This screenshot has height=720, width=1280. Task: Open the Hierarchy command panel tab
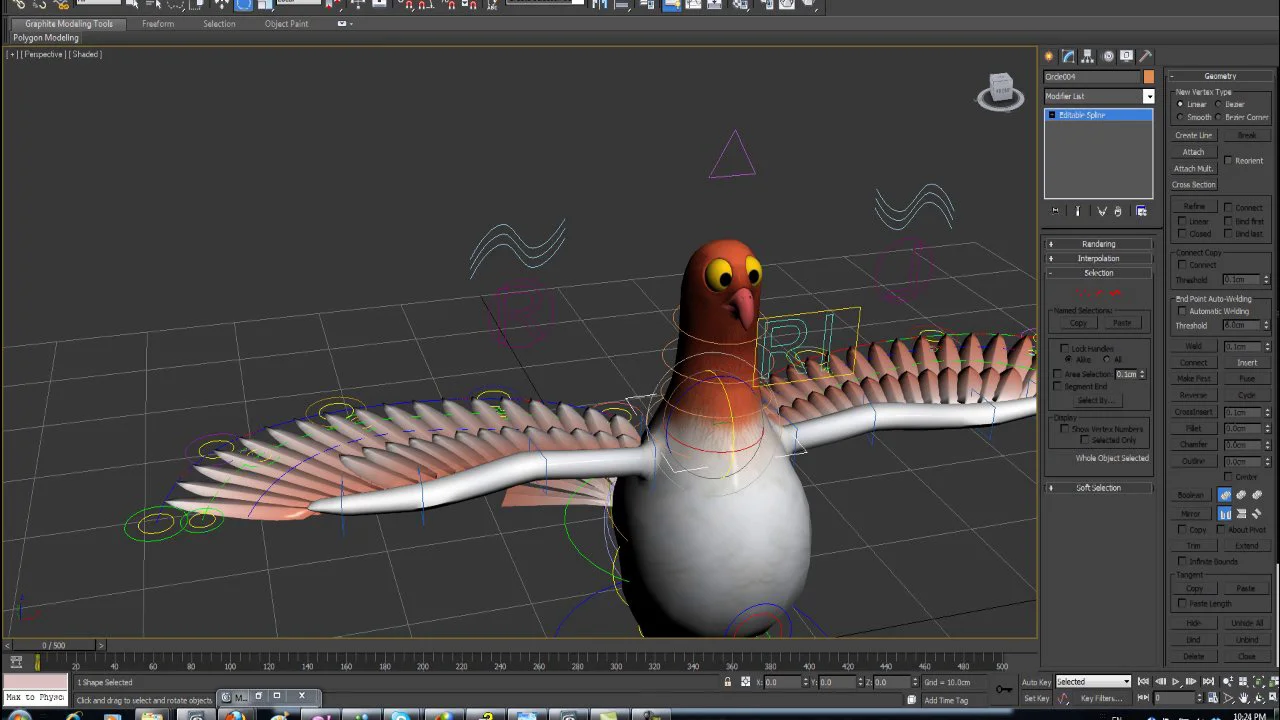(1088, 56)
